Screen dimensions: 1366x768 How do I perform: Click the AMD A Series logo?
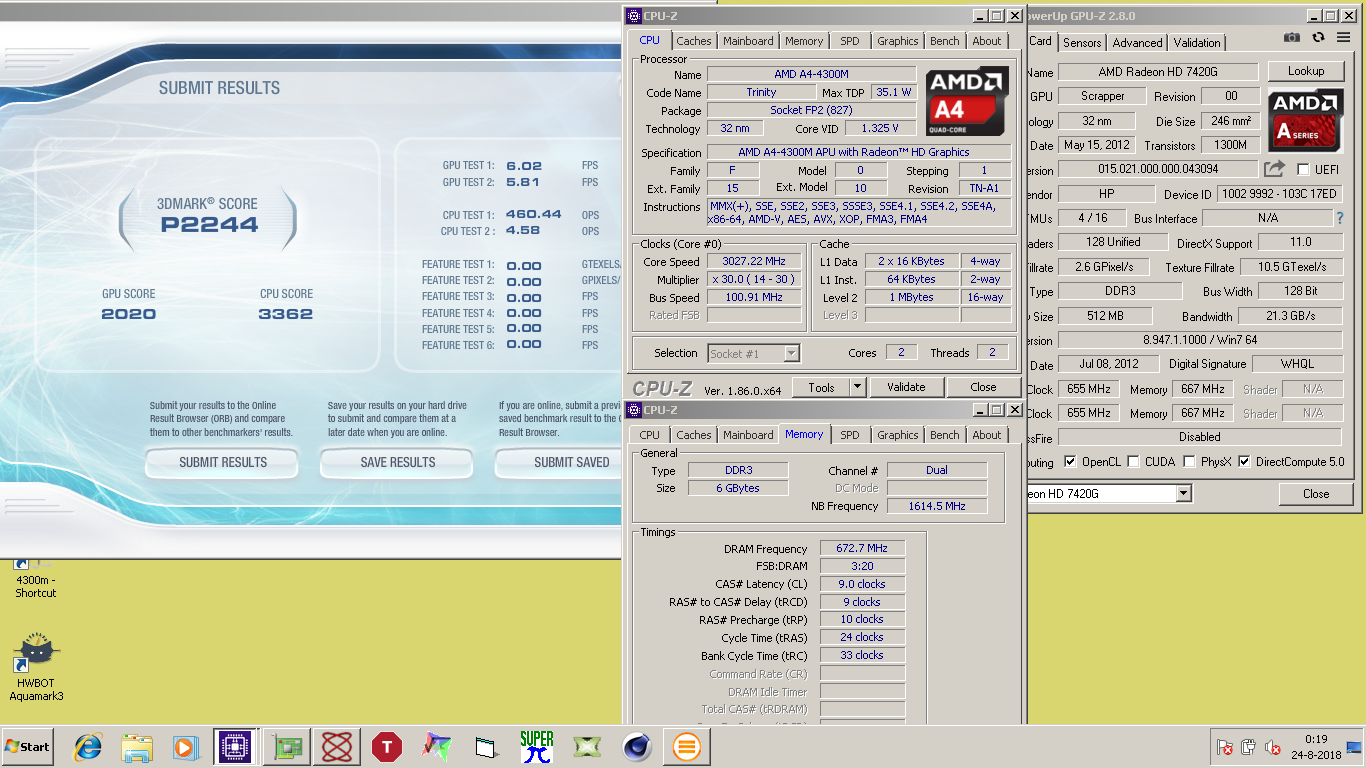click(x=1306, y=119)
